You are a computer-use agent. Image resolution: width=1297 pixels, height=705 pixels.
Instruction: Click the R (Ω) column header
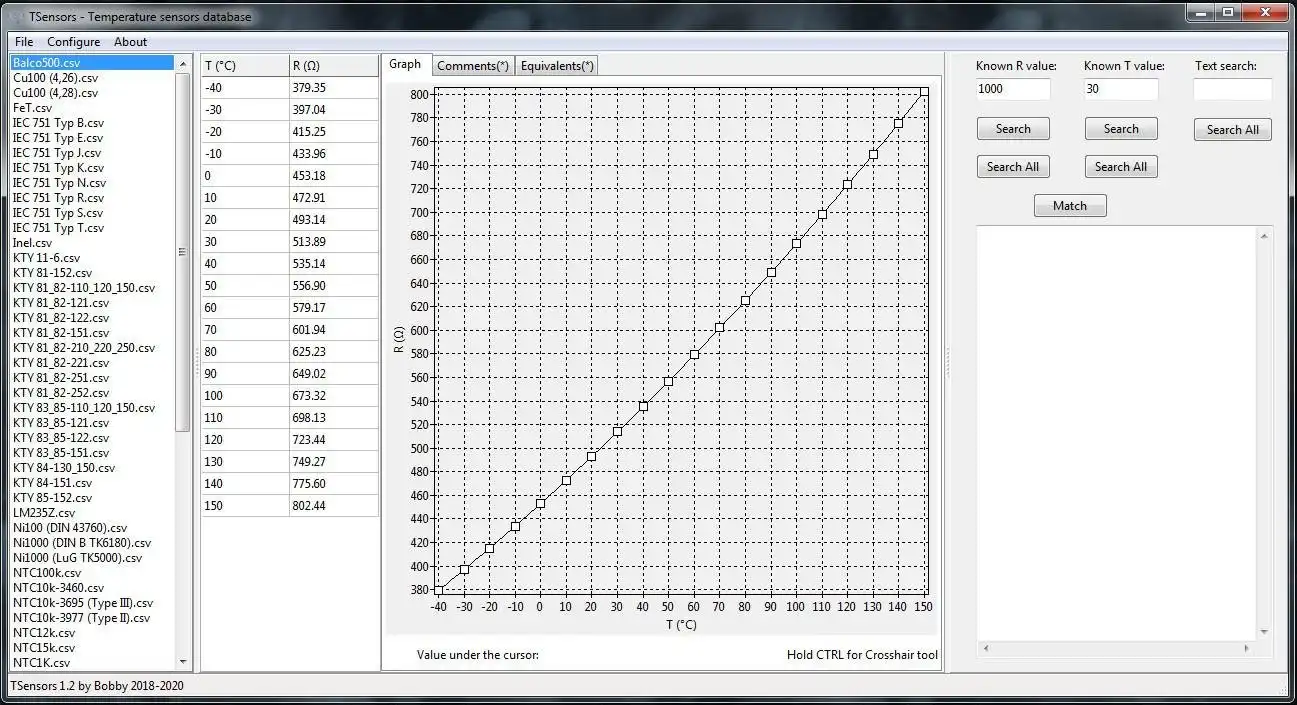[334, 66]
